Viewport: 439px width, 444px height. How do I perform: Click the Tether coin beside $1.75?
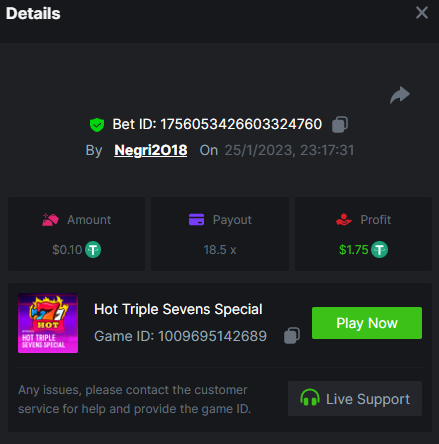[x=380, y=250]
